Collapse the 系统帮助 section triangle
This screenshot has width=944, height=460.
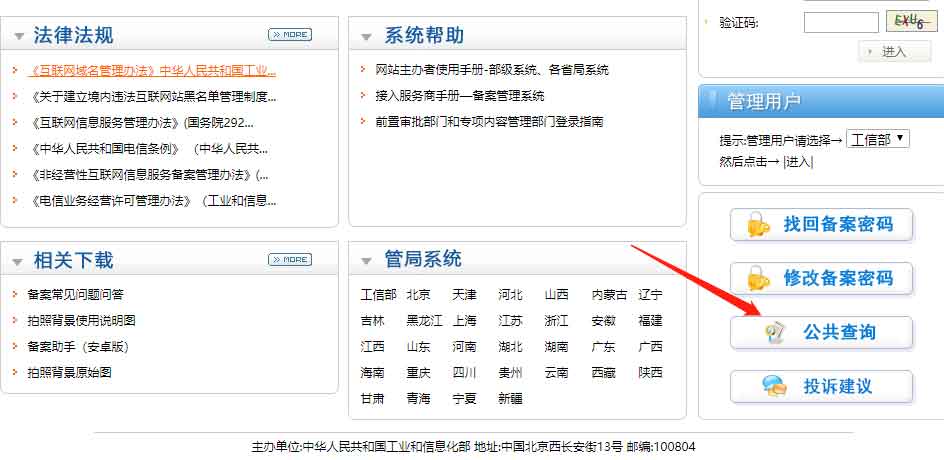366,38
